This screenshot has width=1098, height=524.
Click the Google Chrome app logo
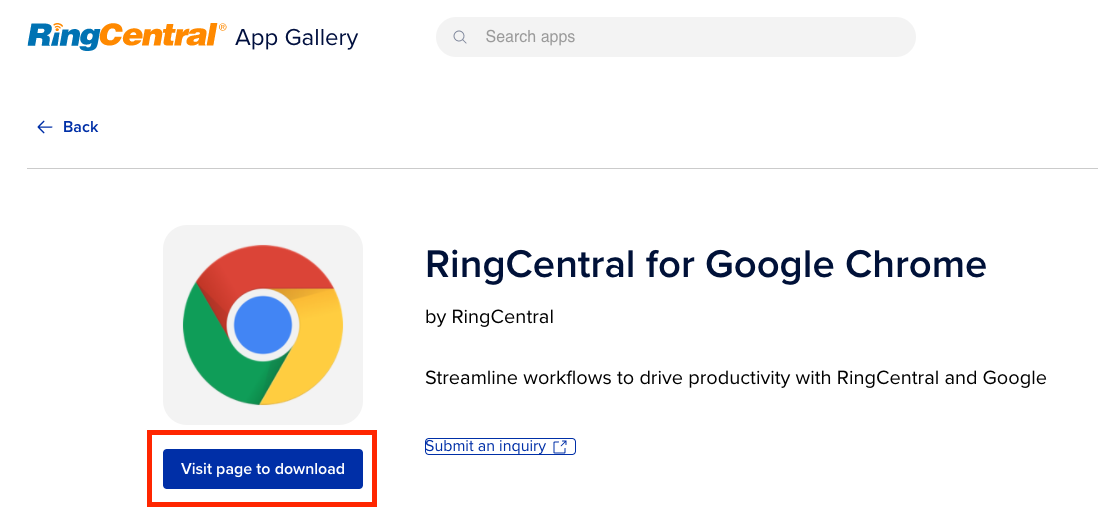point(263,325)
